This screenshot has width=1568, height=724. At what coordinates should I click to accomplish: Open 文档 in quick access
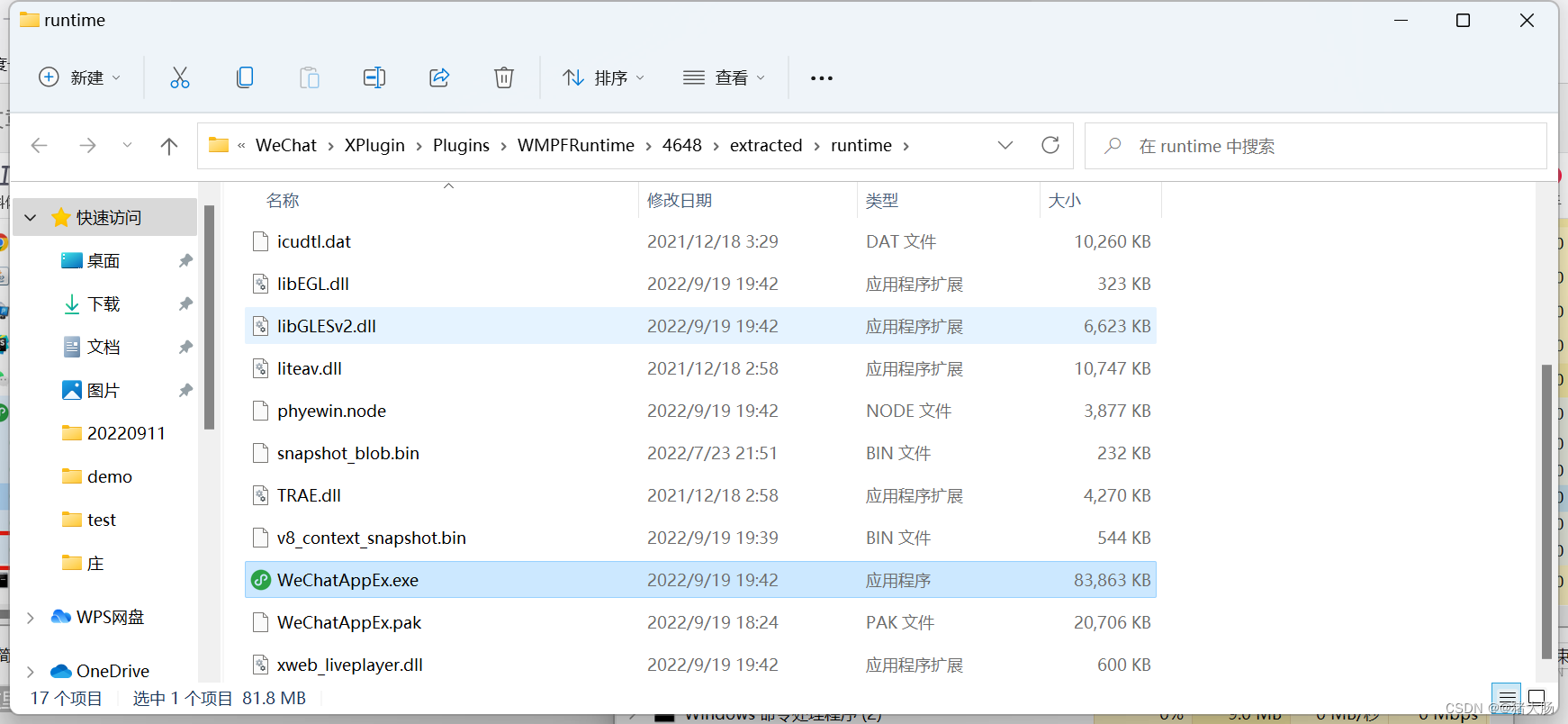104,348
